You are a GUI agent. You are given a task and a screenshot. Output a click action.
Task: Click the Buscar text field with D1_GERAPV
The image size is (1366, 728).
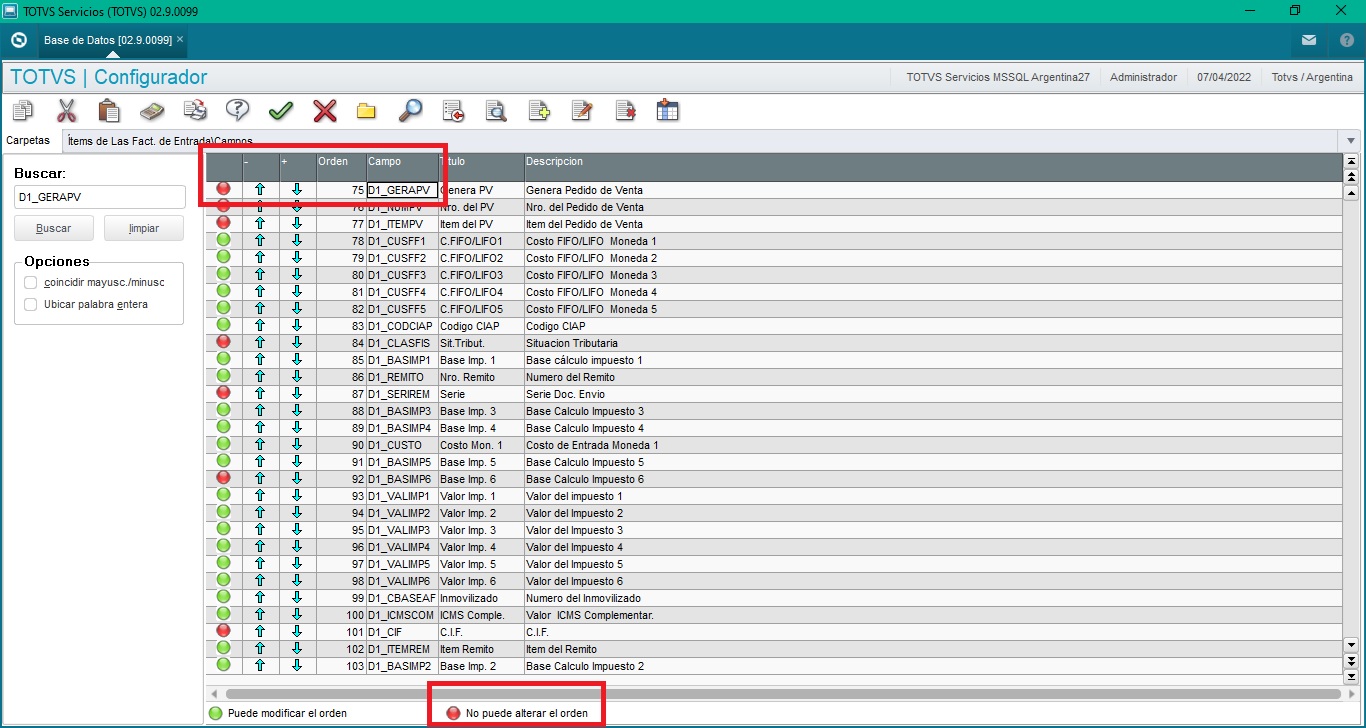pos(99,198)
